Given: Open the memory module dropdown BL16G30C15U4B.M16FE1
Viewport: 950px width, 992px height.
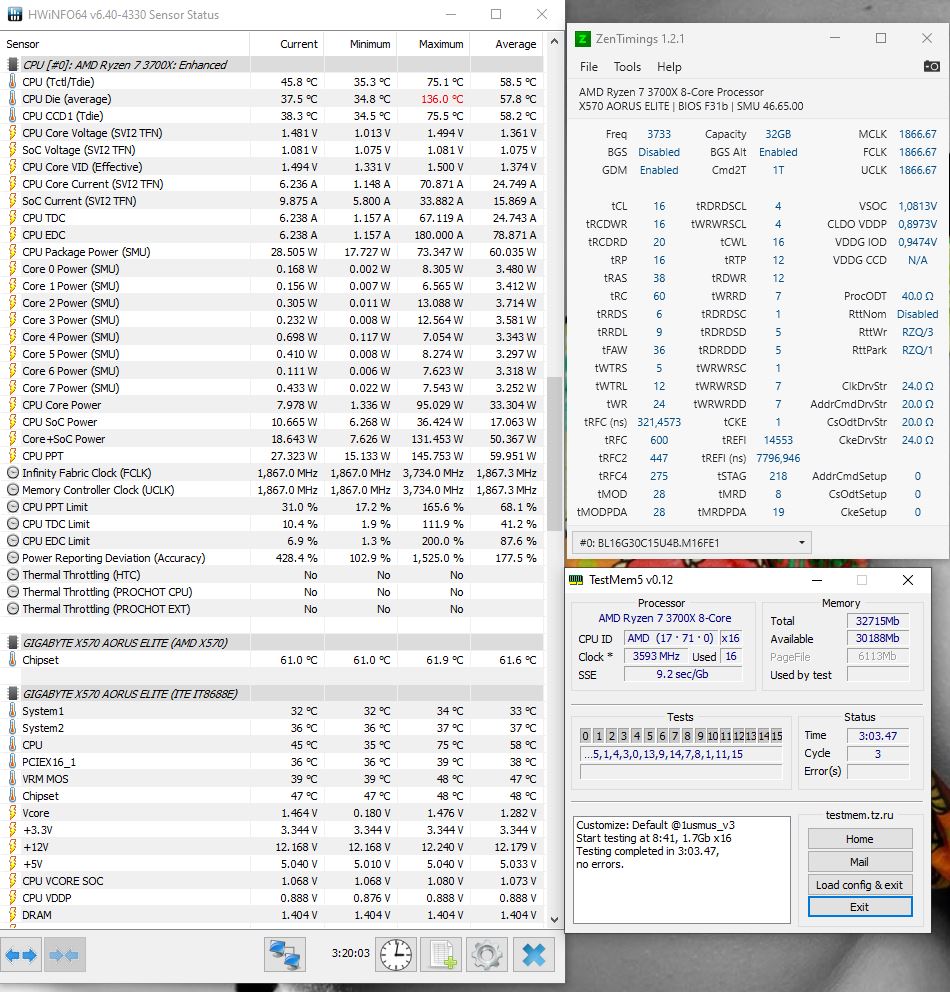Looking at the screenshot, I should coord(691,543).
